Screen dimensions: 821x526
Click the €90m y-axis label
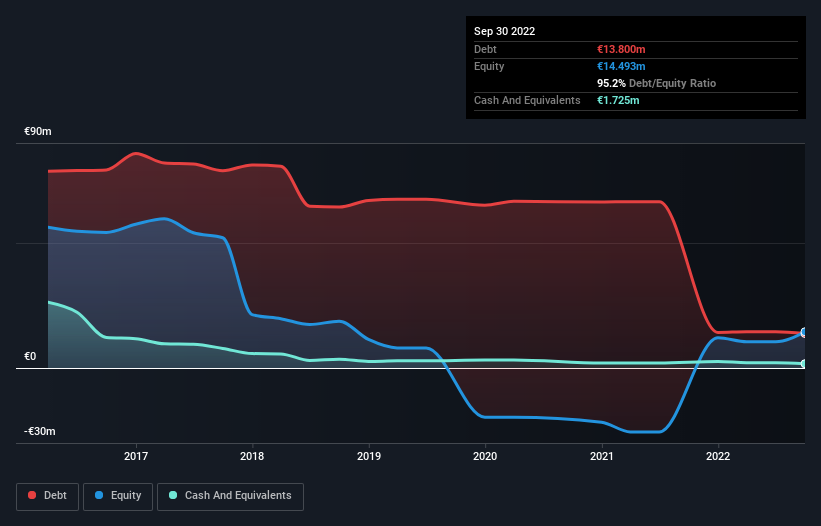(x=38, y=131)
